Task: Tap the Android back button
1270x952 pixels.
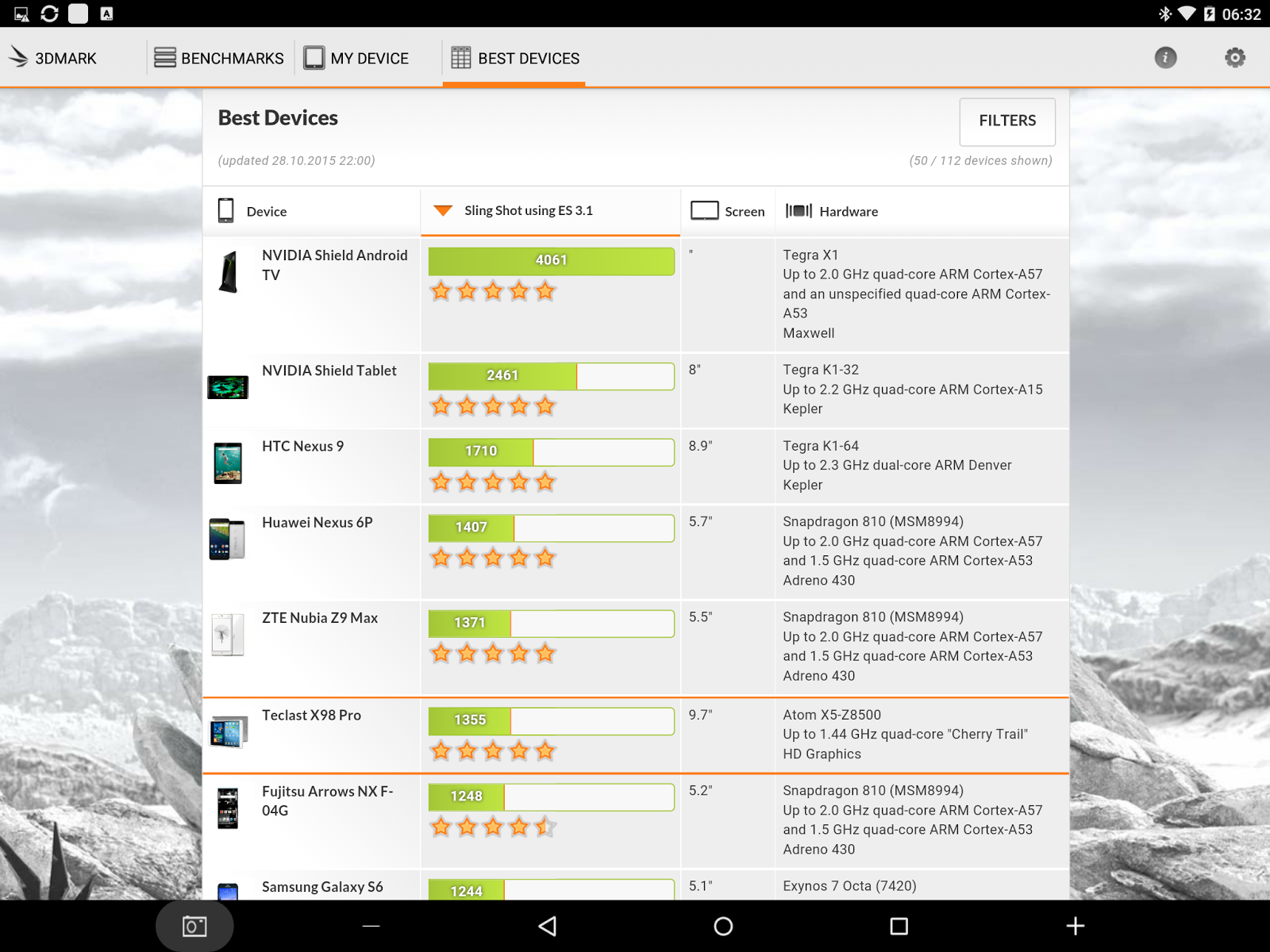Action: click(x=548, y=926)
